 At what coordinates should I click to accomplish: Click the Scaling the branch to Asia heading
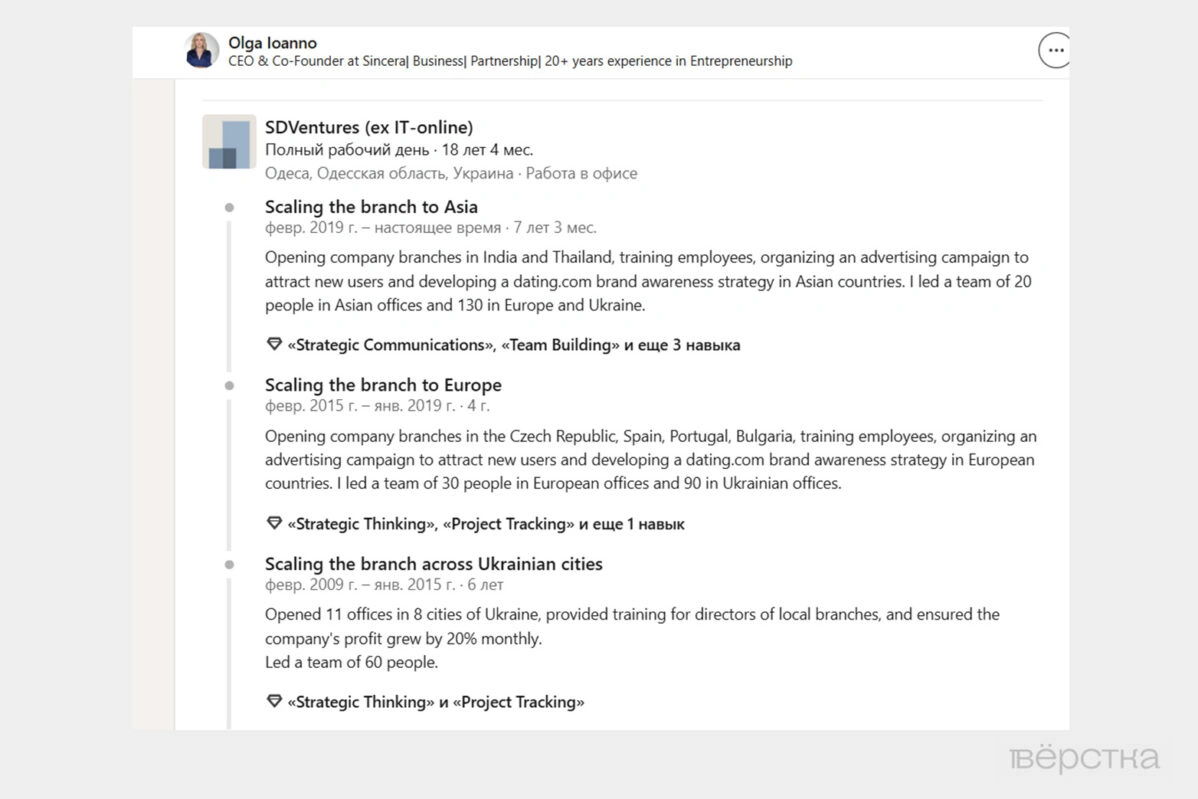point(371,207)
